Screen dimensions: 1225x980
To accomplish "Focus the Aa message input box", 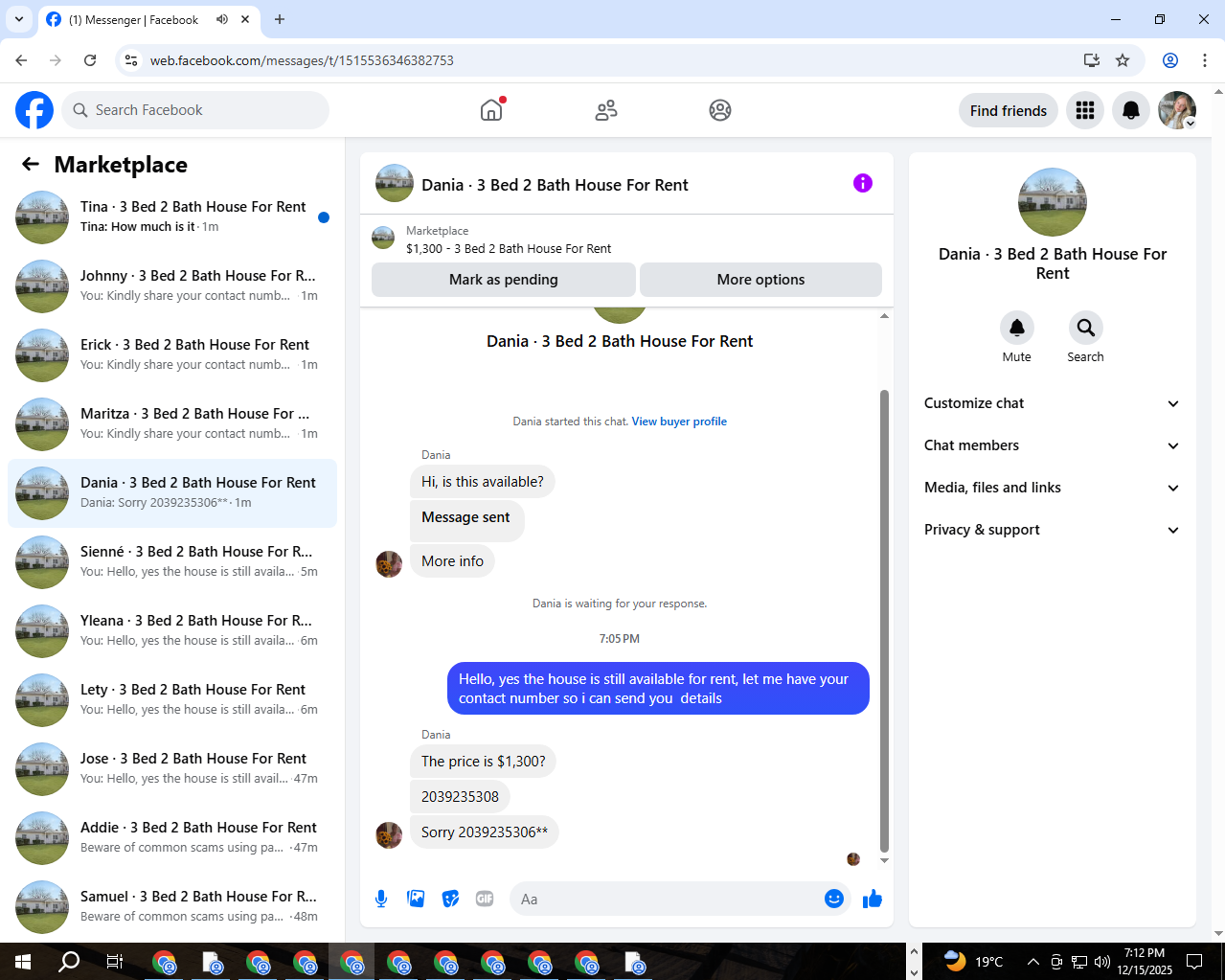I will click(x=680, y=899).
